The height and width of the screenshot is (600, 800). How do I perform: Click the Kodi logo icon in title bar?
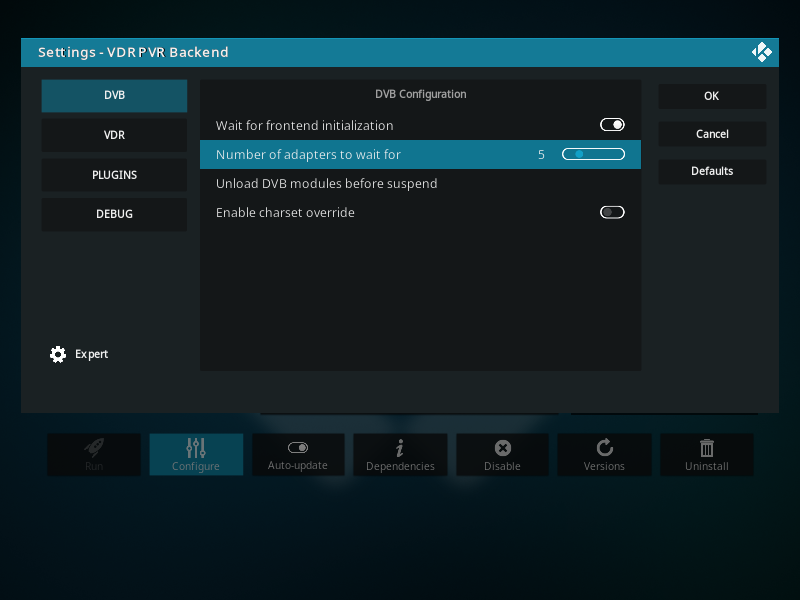[x=760, y=52]
